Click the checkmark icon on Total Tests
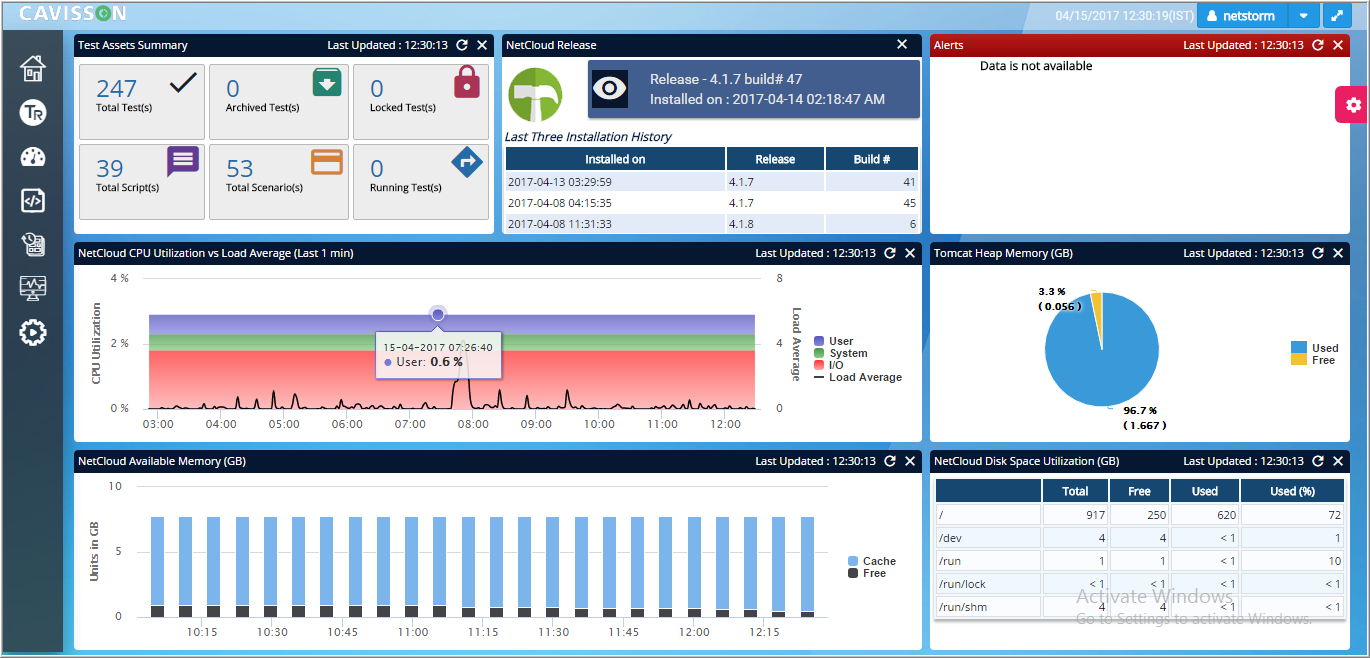Viewport: 1370px width, 658px height. (x=184, y=82)
